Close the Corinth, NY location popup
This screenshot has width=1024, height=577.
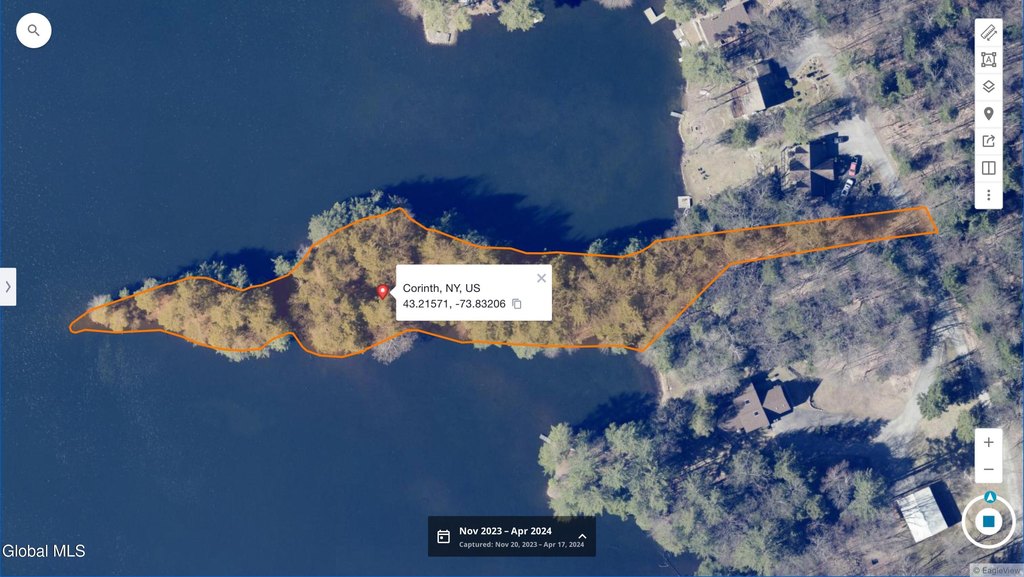click(x=541, y=278)
